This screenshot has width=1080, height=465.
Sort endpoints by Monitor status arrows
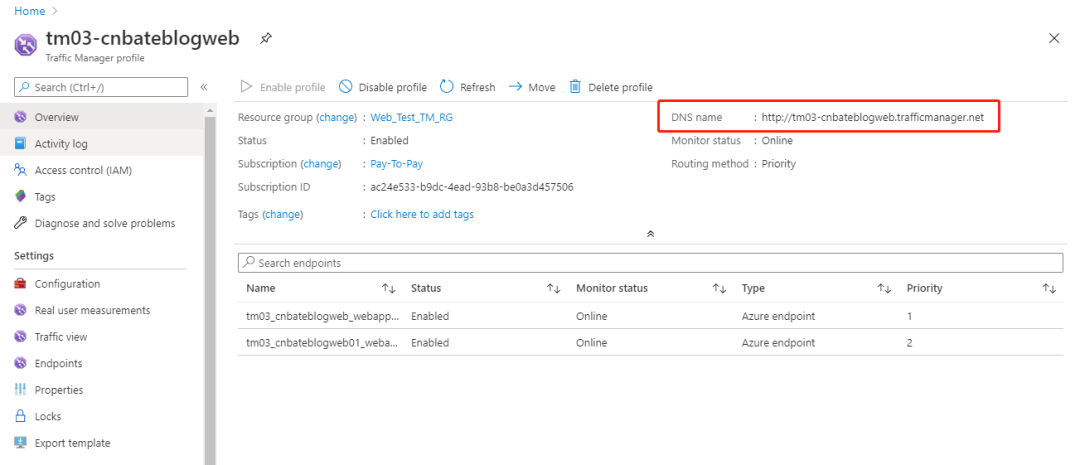pos(719,289)
